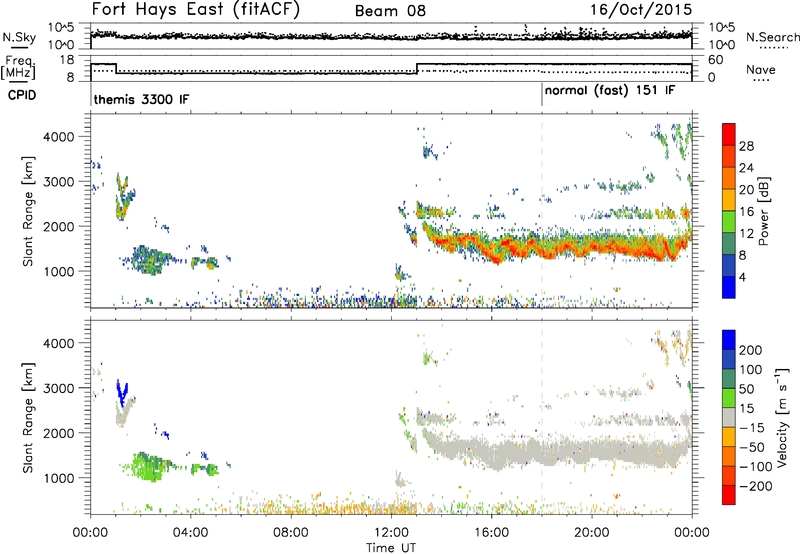Click the '16' tick on the Power scale
The image size is (800, 554).
click(746, 212)
